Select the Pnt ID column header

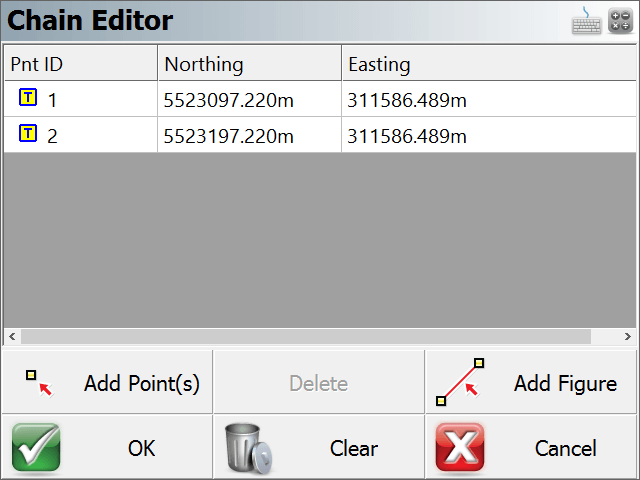[80, 63]
